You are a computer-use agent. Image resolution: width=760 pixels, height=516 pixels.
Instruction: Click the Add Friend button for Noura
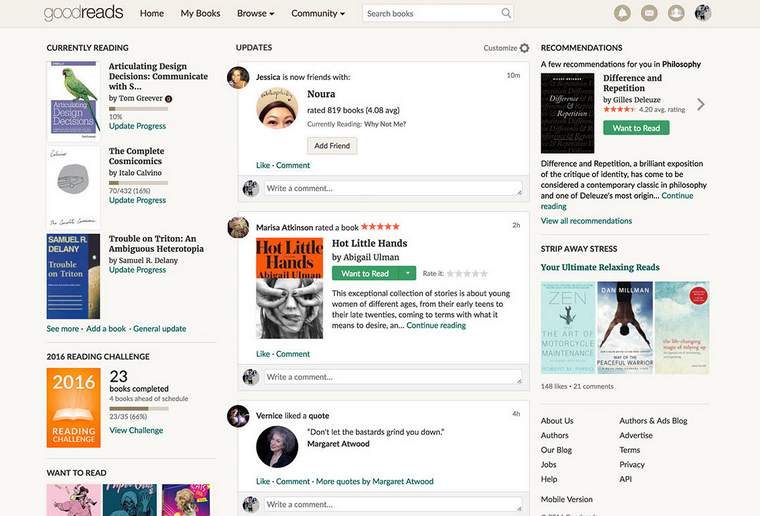pyautogui.click(x=332, y=145)
